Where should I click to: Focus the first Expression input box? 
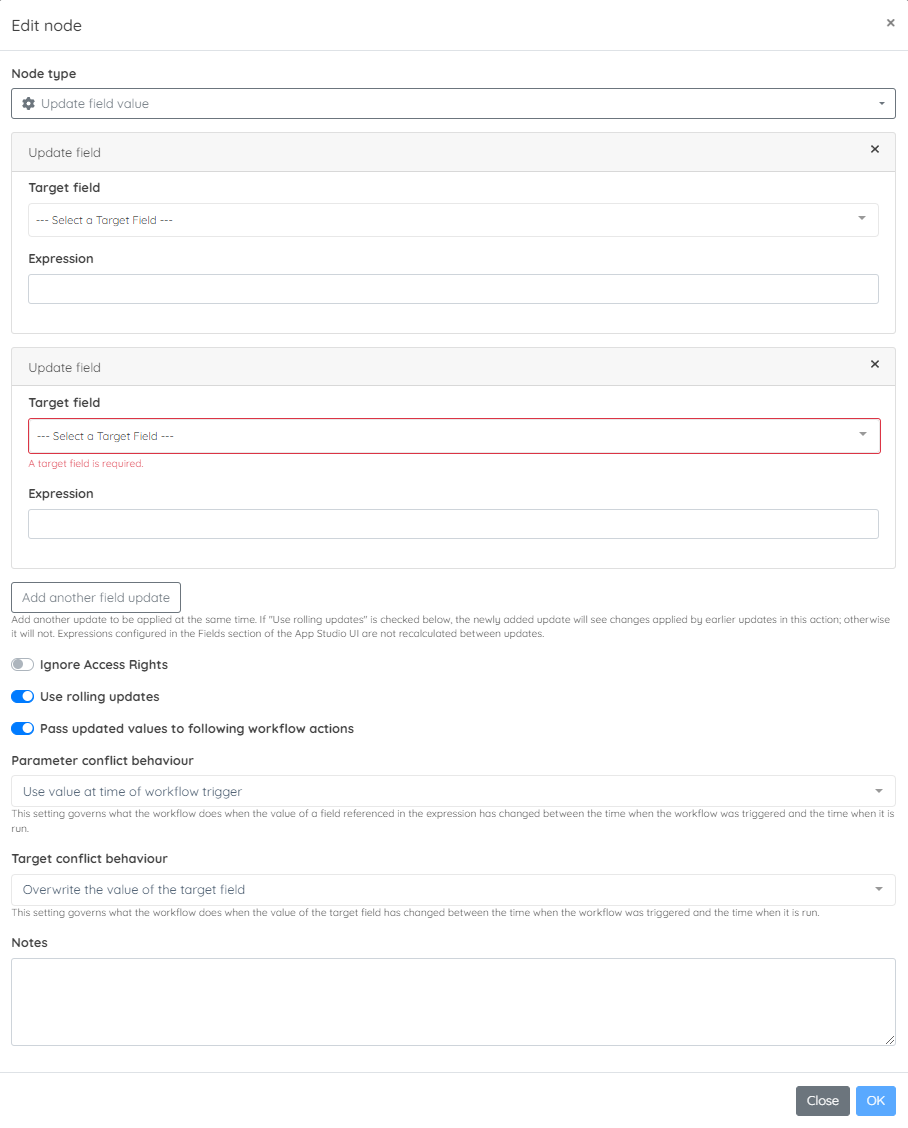coord(453,289)
